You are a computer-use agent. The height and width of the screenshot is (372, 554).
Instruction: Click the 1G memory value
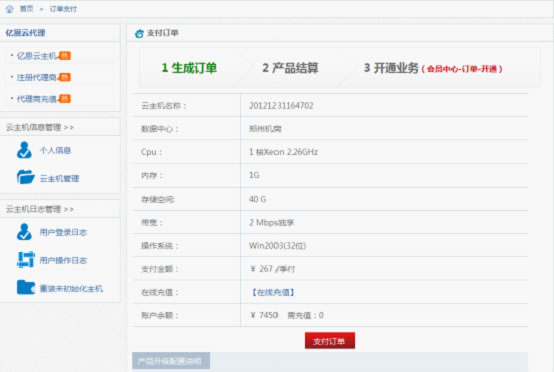254,175
